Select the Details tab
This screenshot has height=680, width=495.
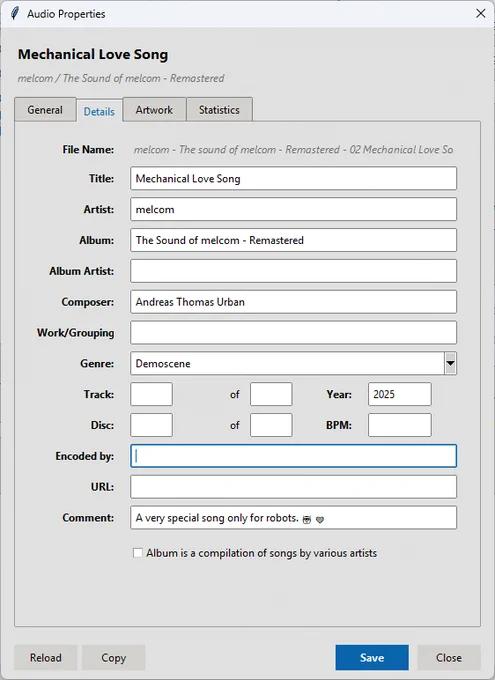point(99,111)
